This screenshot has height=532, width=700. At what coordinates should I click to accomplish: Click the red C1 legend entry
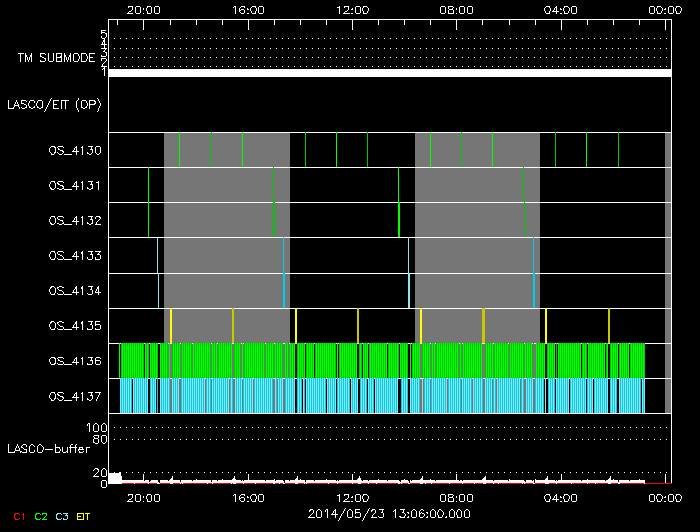18,517
